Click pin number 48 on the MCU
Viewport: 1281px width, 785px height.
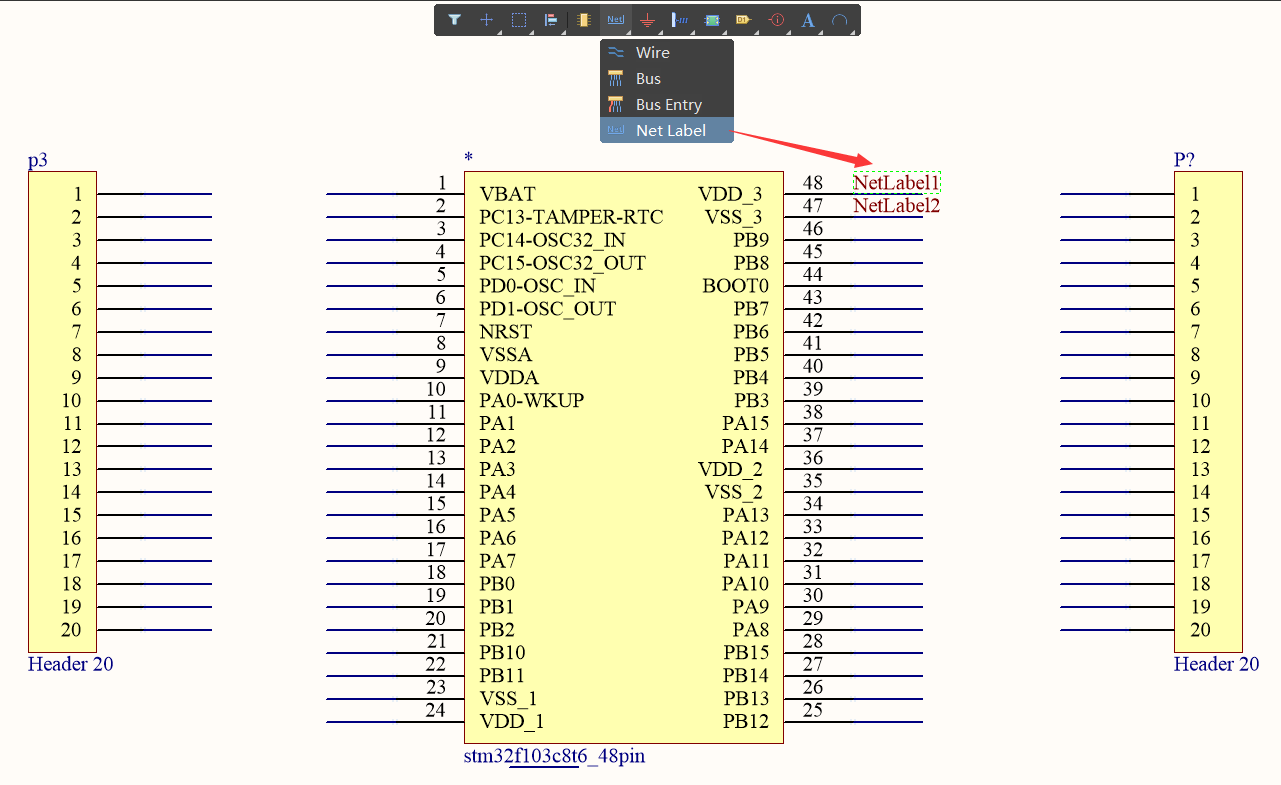pyautogui.click(x=813, y=183)
